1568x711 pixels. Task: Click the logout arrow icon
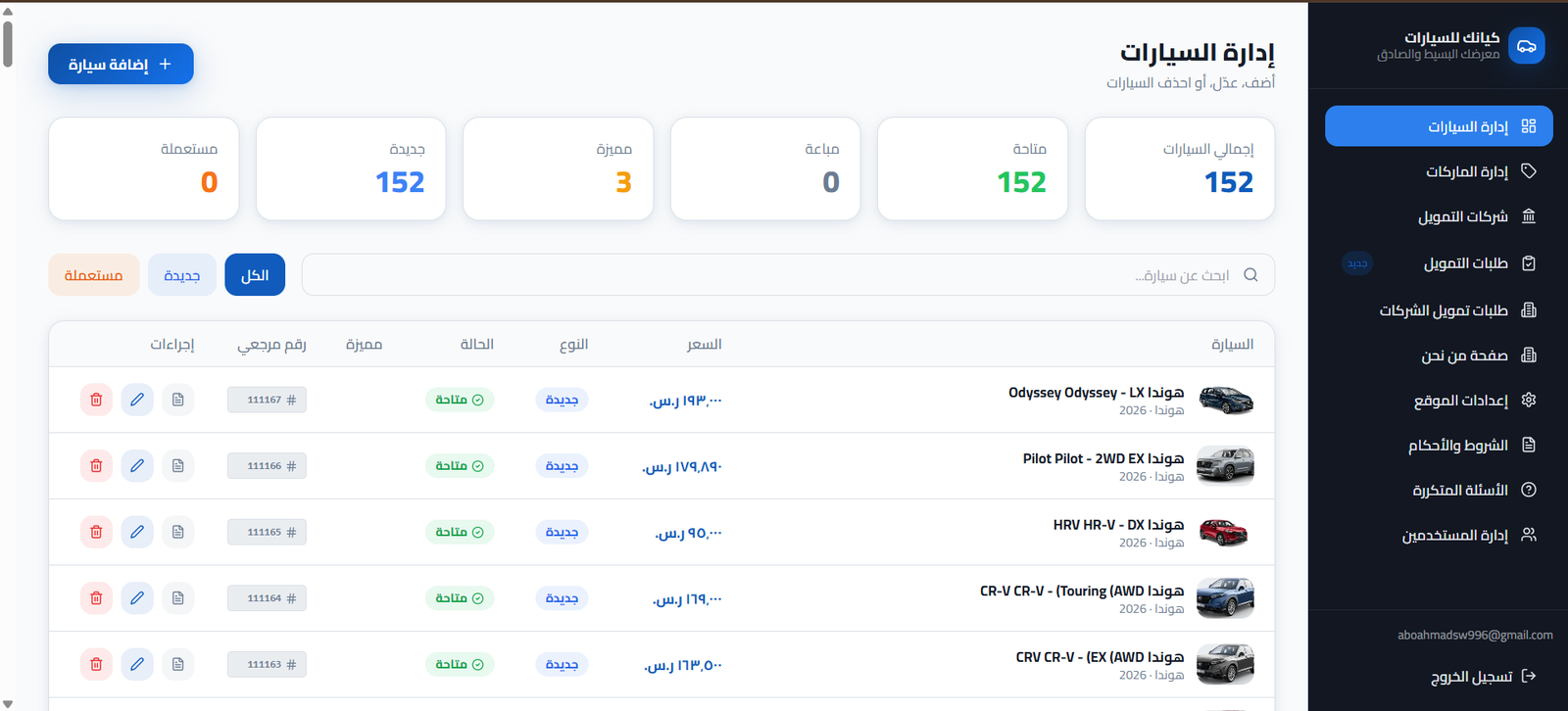pyautogui.click(x=1529, y=676)
